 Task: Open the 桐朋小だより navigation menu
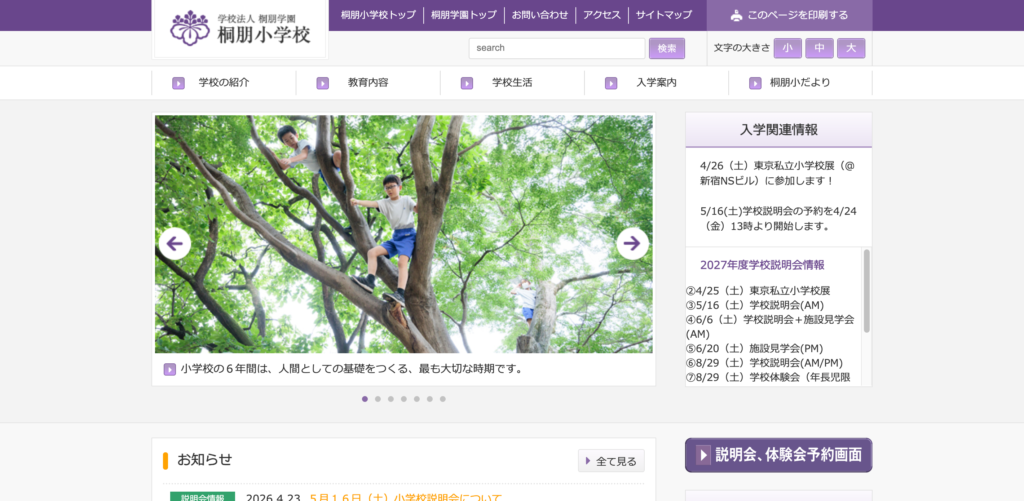click(799, 83)
